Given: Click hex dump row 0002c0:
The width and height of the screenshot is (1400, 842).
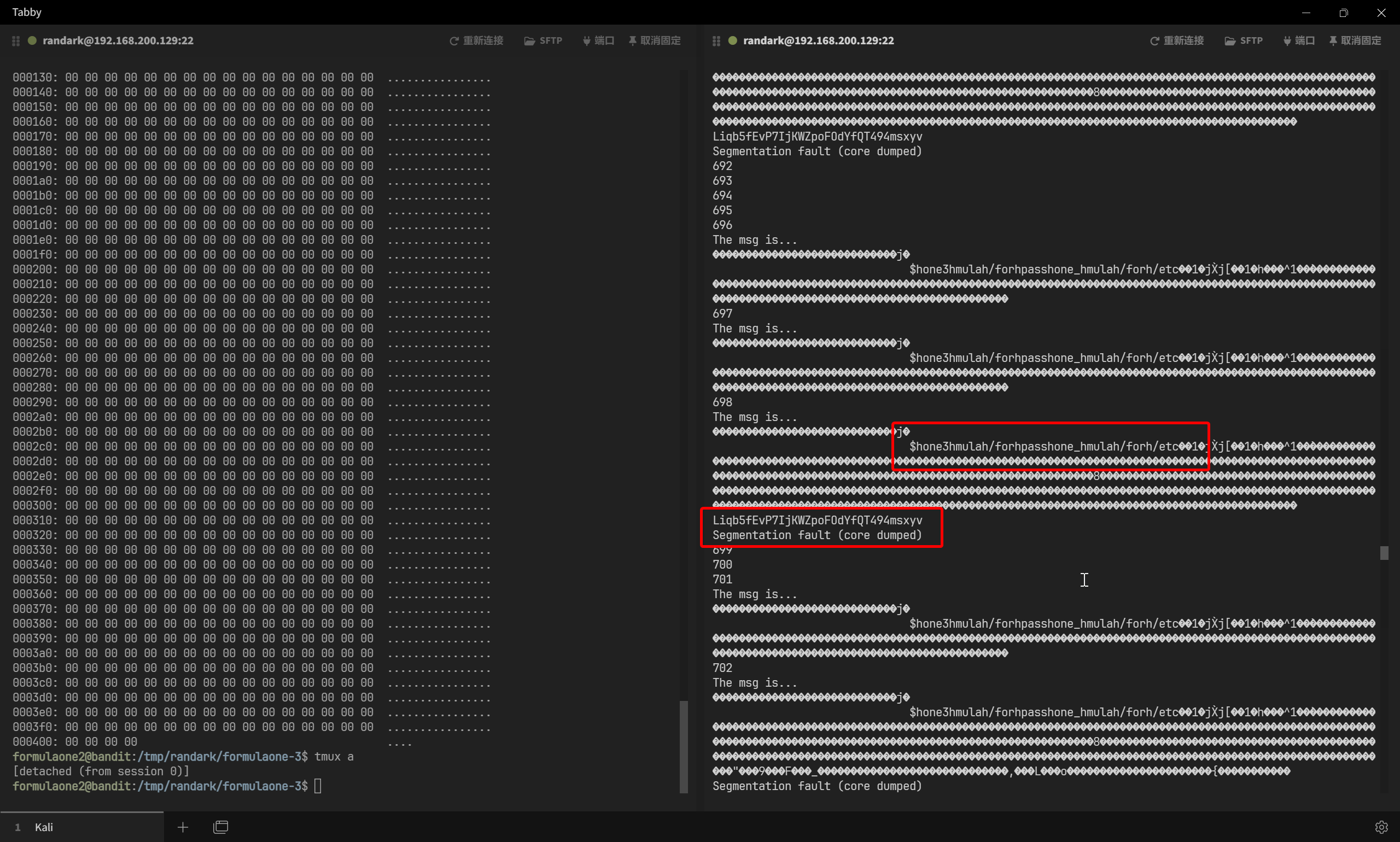Looking at the screenshot, I should (252, 446).
